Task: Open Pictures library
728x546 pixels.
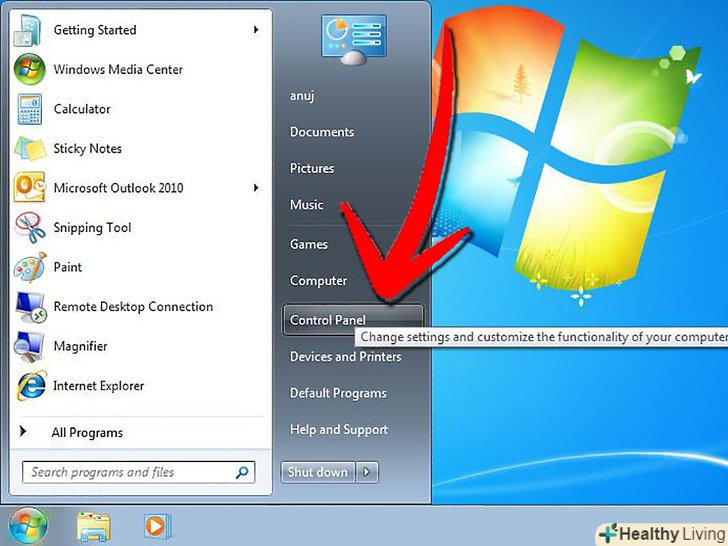Action: pyautogui.click(x=312, y=168)
